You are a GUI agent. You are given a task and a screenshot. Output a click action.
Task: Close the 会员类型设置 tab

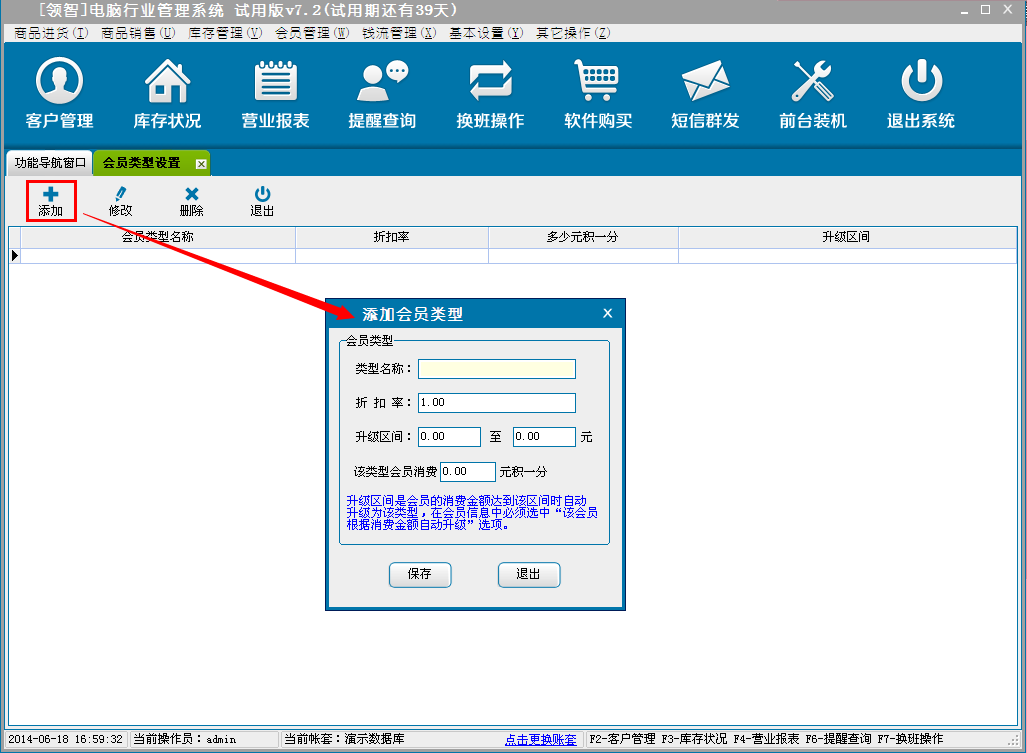coord(201,163)
